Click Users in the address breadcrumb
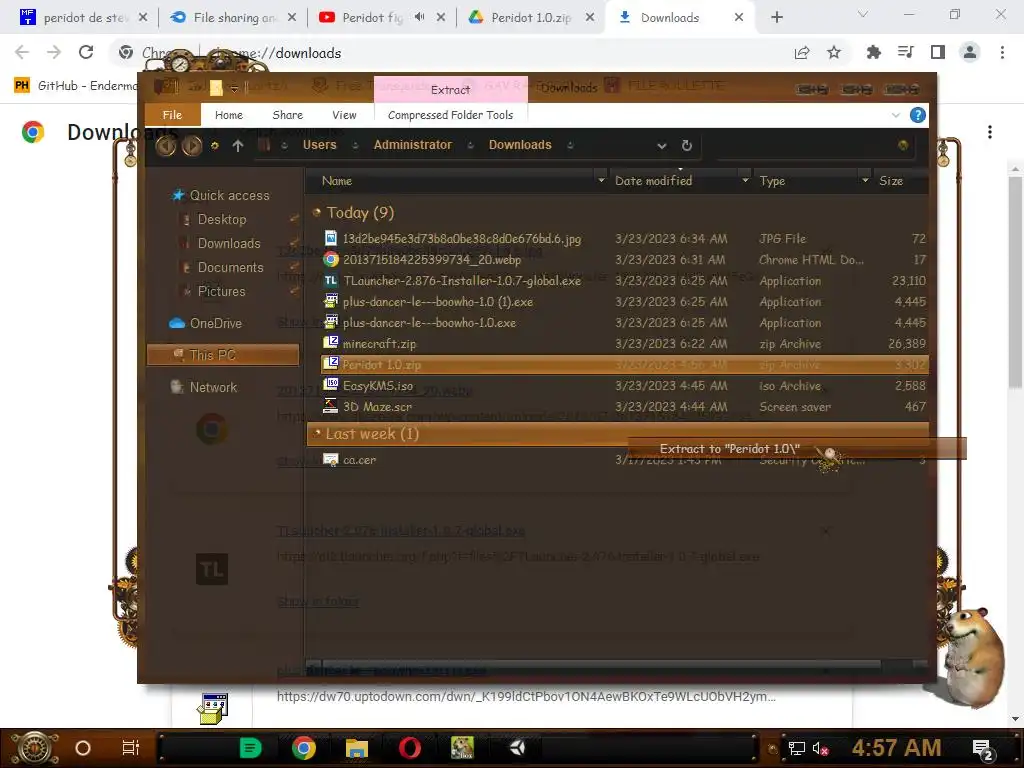The image size is (1024, 768). click(x=319, y=145)
